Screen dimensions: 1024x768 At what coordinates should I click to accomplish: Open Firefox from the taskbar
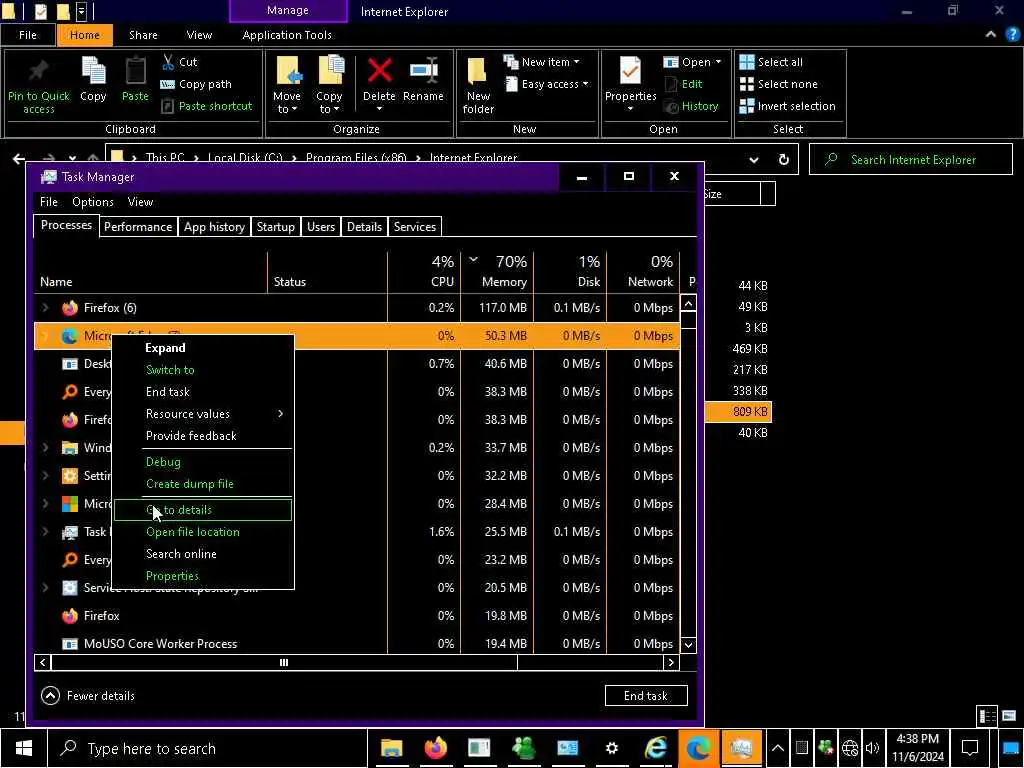pyautogui.click(x=436, y=748)
